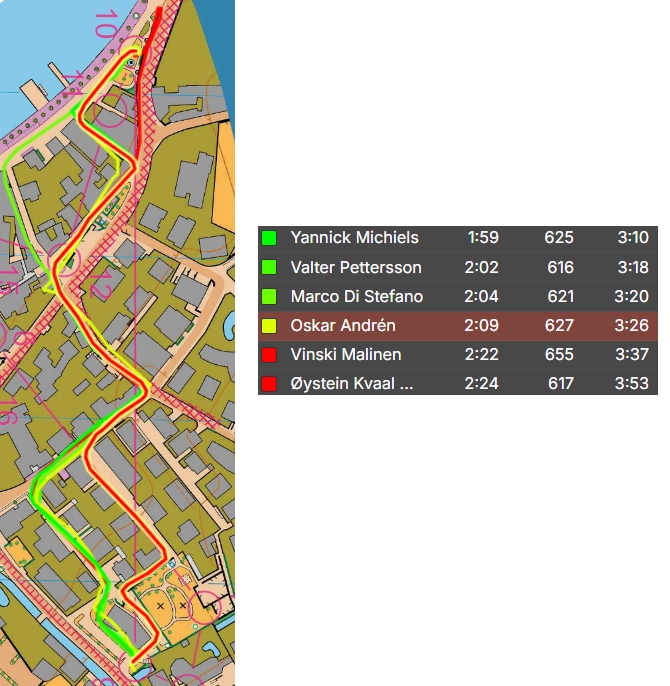Select the Valter Pettersson name entry
The height and width of the screenshot is (686, 670).
tap(355, 268)
